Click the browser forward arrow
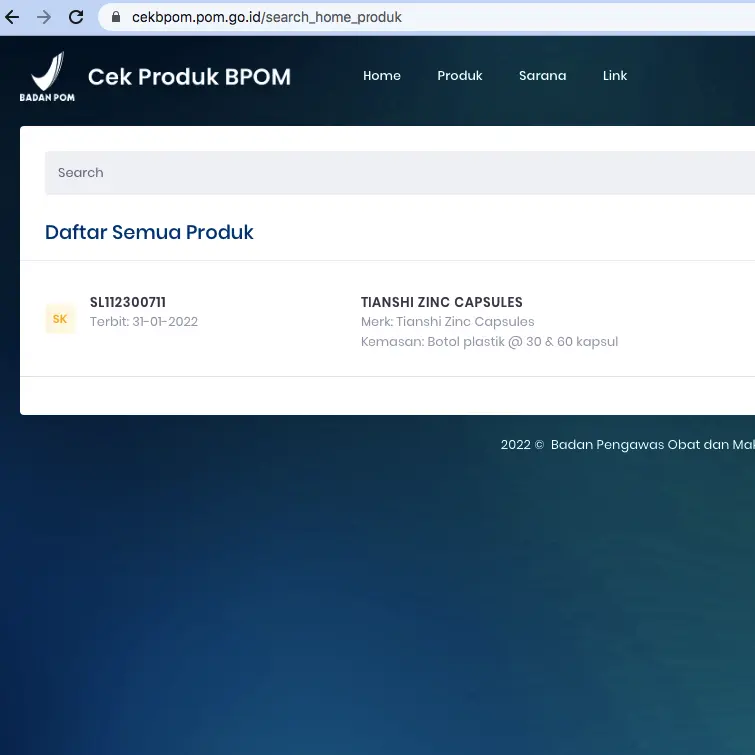 pyautogui.click(x=44, y=17)
